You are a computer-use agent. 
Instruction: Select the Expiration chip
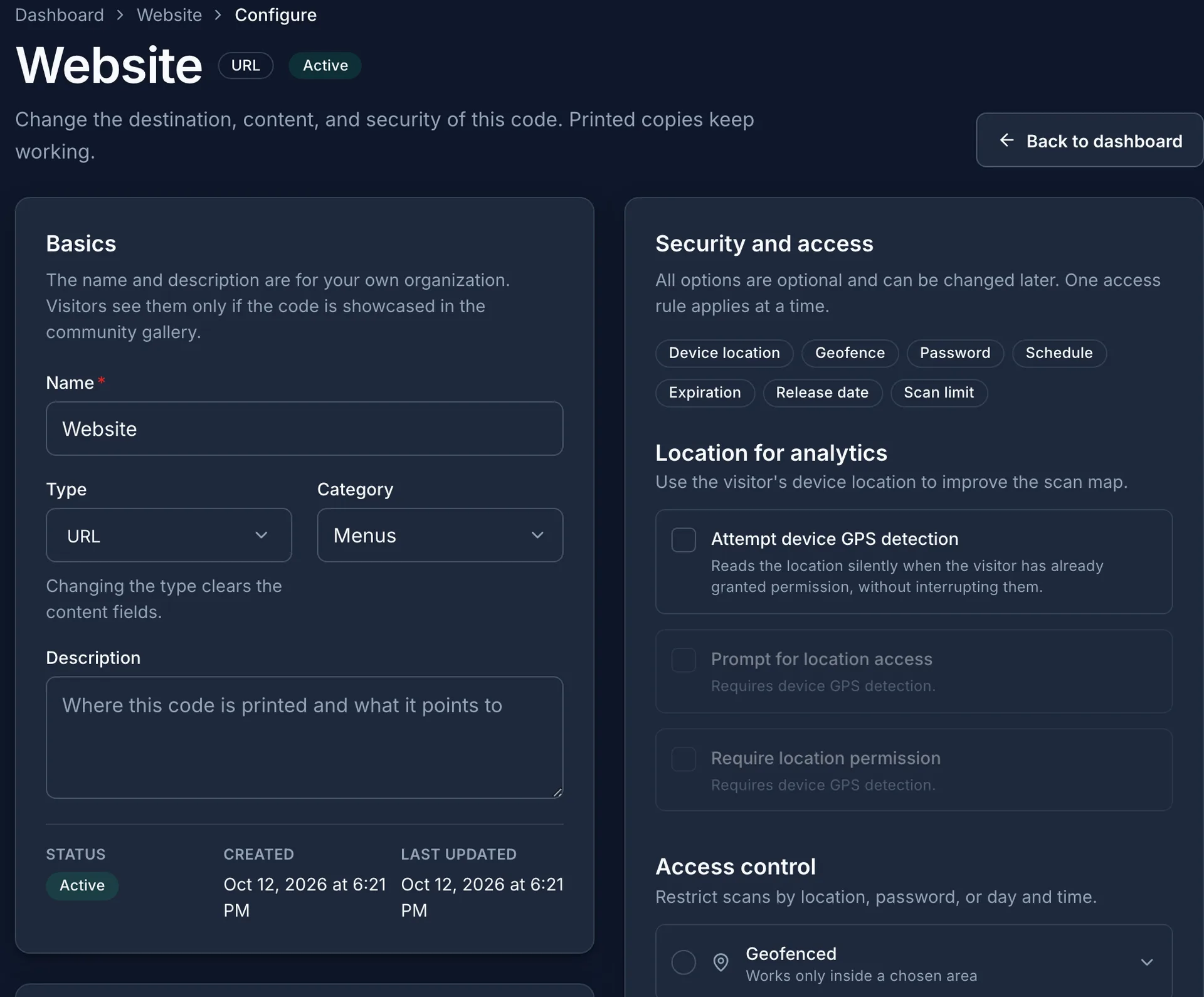705,393
